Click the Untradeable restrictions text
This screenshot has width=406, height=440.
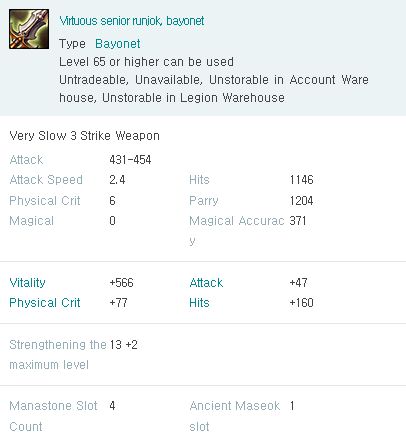[214, 89]
